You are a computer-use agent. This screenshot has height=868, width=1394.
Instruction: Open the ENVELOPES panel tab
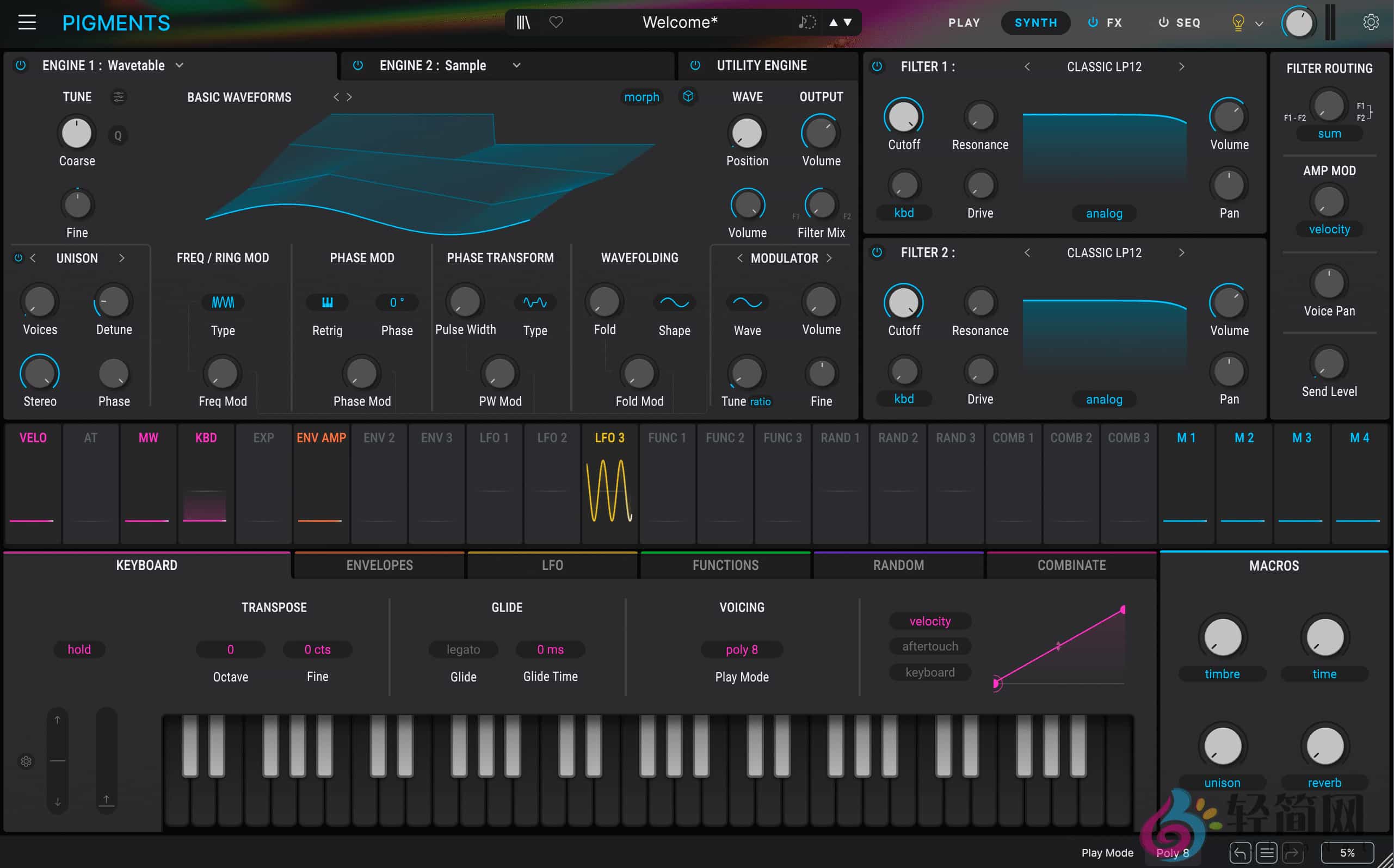coord(379,565)
